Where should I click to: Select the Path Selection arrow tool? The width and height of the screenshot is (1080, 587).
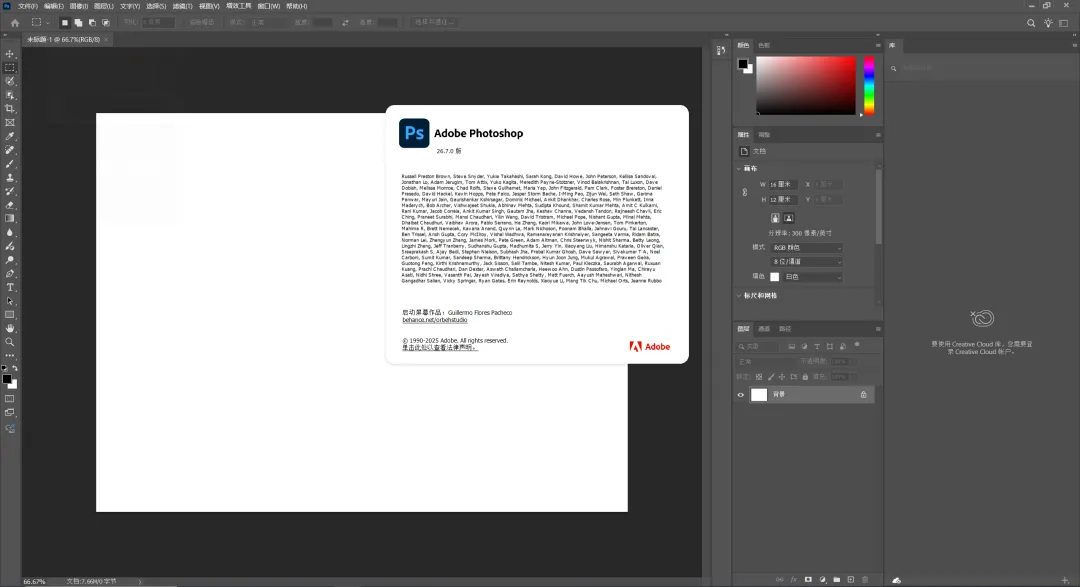10,301
